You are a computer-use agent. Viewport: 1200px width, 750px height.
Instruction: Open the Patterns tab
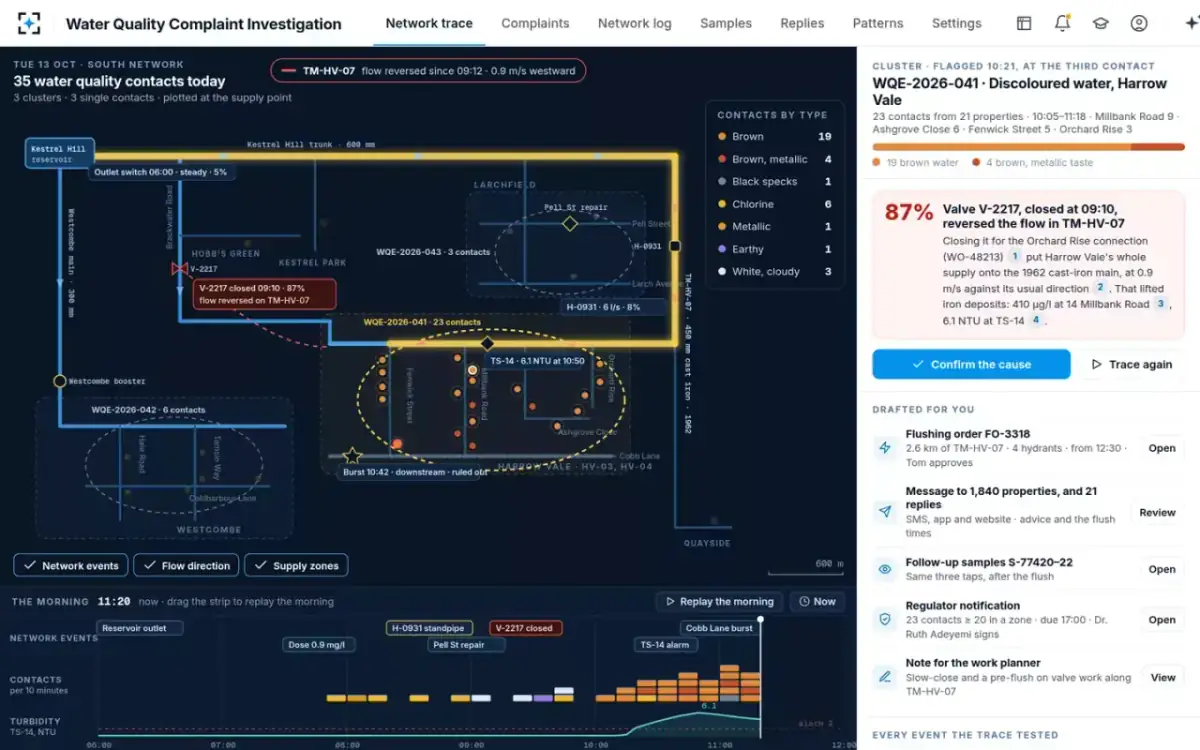click(878, 23)
